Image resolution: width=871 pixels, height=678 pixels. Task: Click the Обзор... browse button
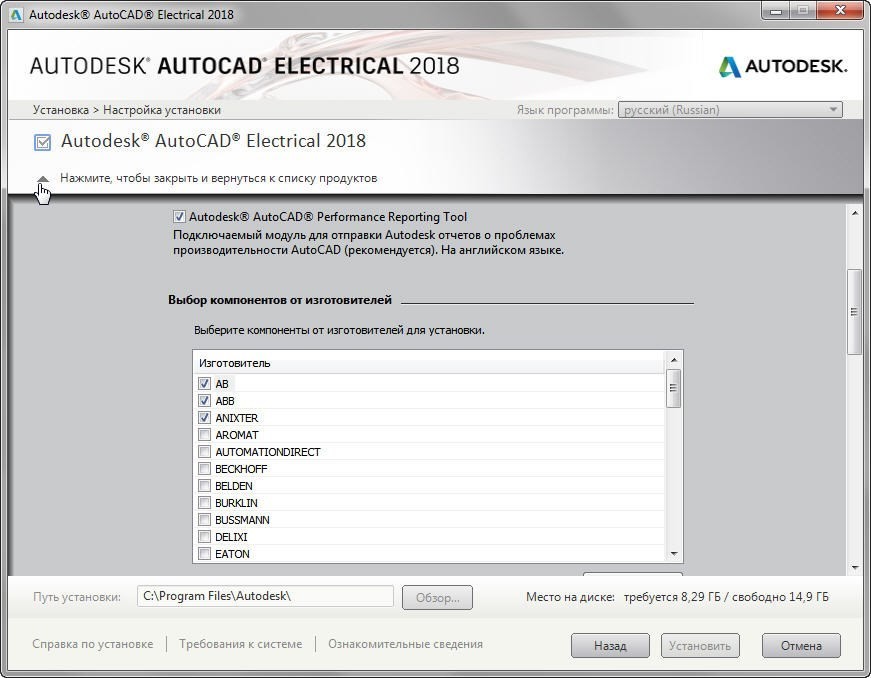point(438,597)
